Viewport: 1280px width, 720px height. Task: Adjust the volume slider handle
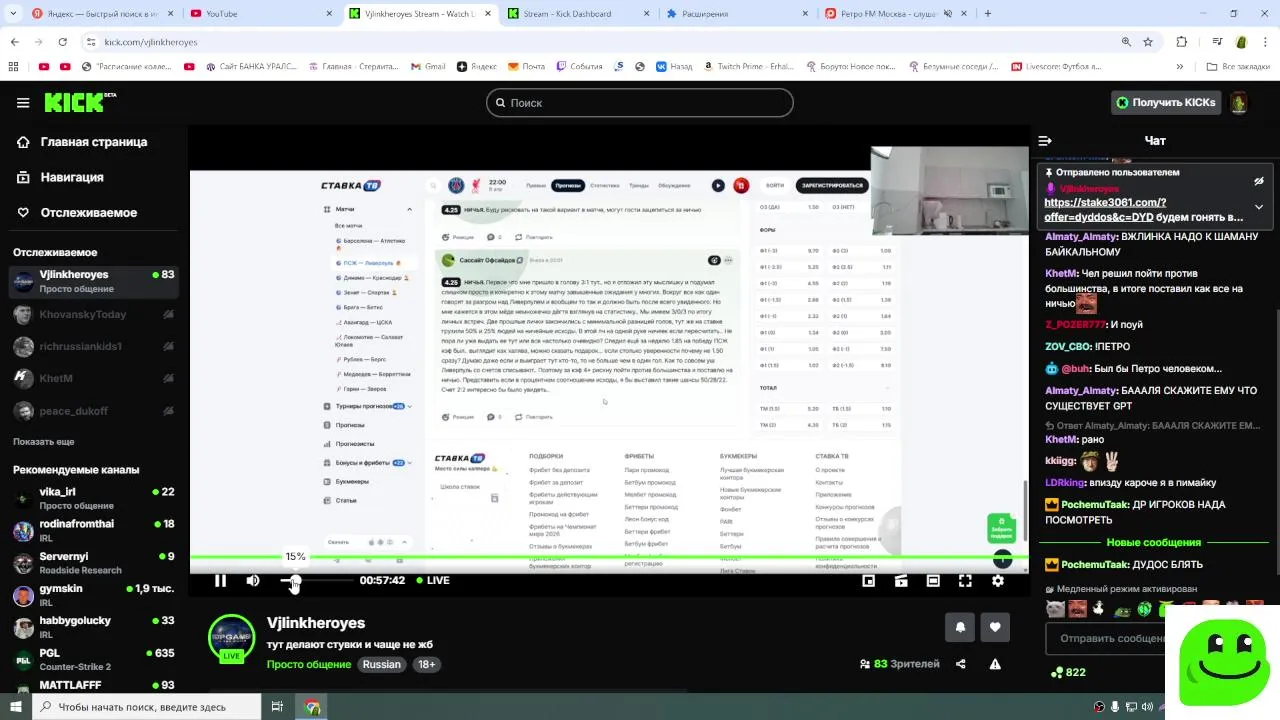tap(295, 582)
